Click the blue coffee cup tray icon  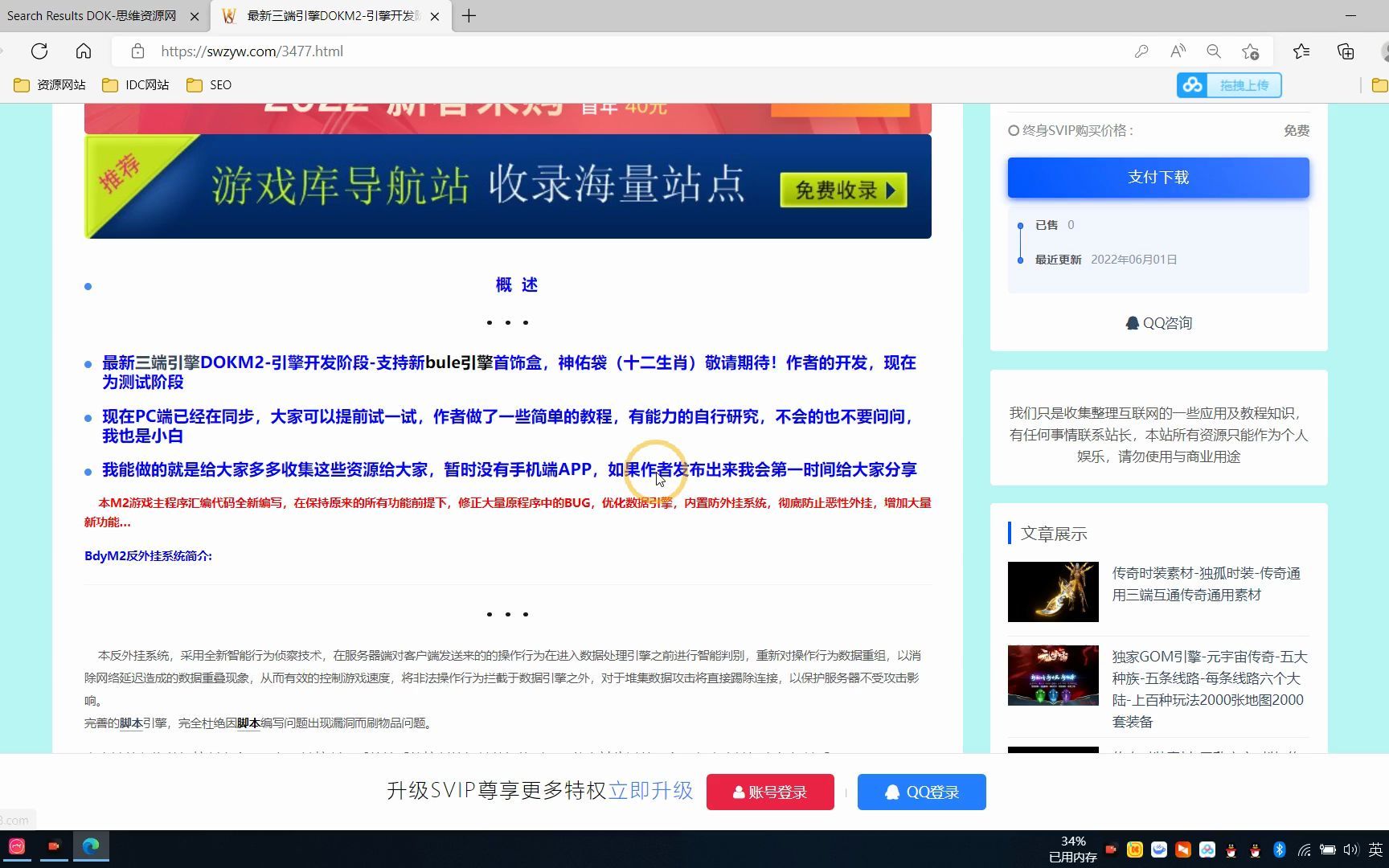click(x=1159, y=850)
